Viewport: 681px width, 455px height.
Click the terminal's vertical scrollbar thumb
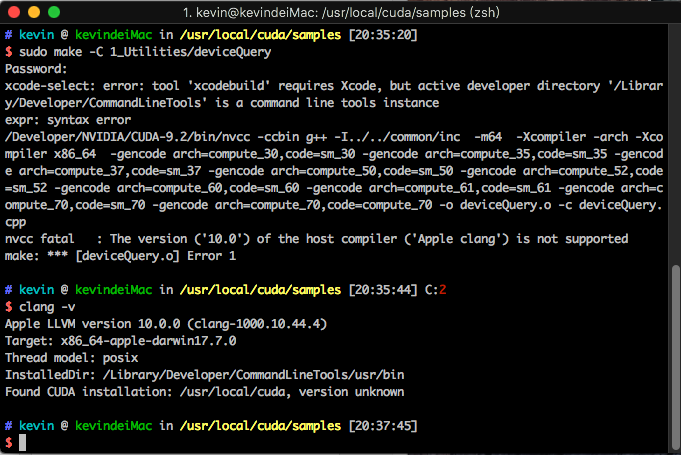tap(675, 357)
